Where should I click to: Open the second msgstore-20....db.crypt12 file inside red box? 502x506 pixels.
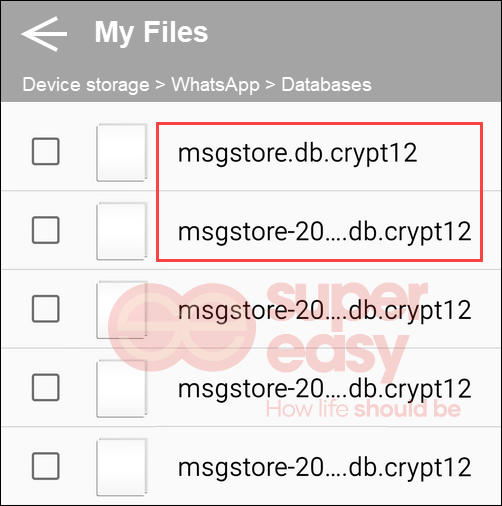pyautogui.click(x=325, y=232)
